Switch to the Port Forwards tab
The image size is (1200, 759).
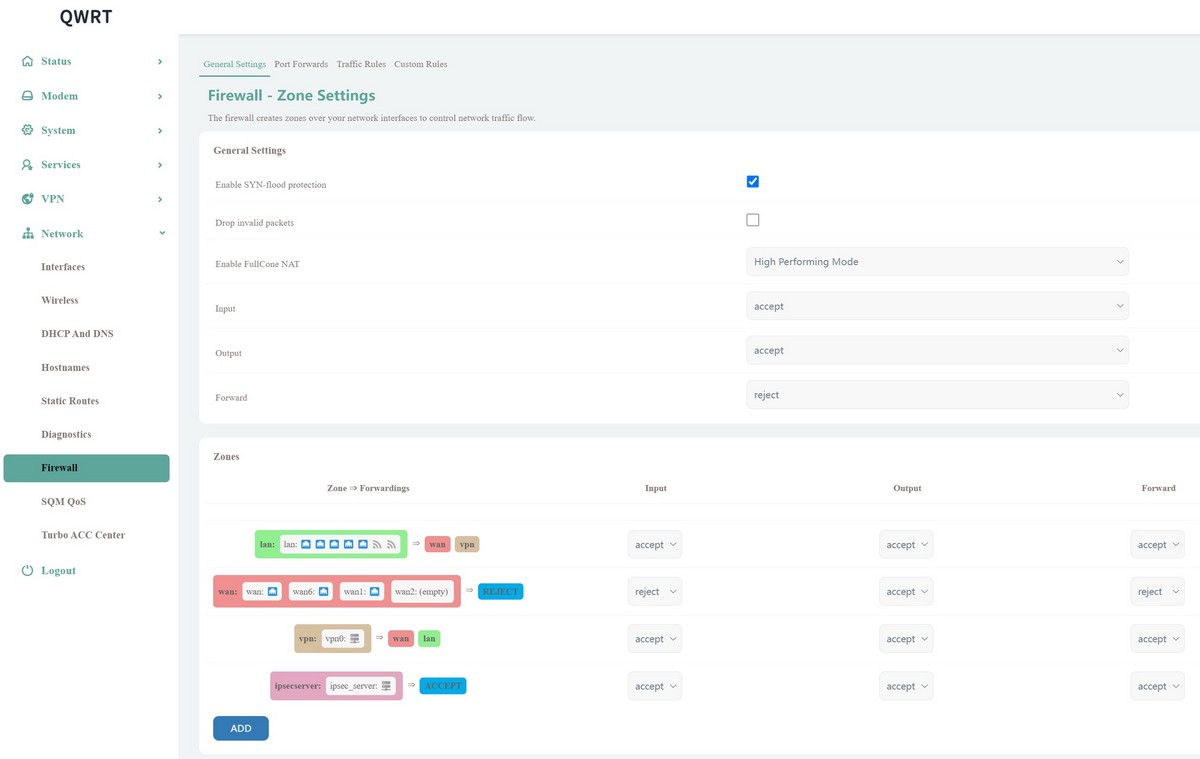tap(301, 64)
